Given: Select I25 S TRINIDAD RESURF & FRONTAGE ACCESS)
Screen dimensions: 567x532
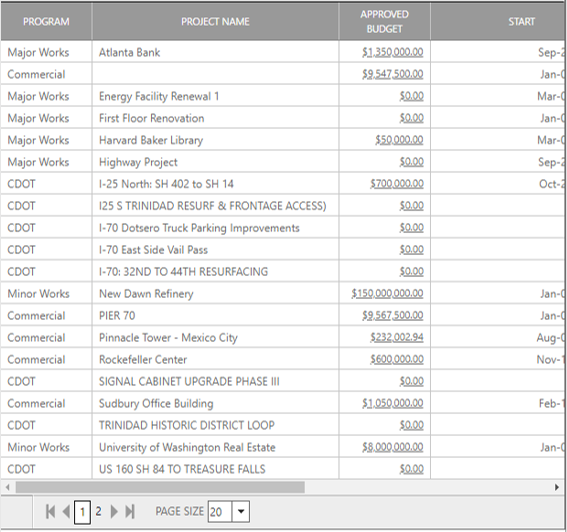Looking at the screenshot, I should (213, 206).
